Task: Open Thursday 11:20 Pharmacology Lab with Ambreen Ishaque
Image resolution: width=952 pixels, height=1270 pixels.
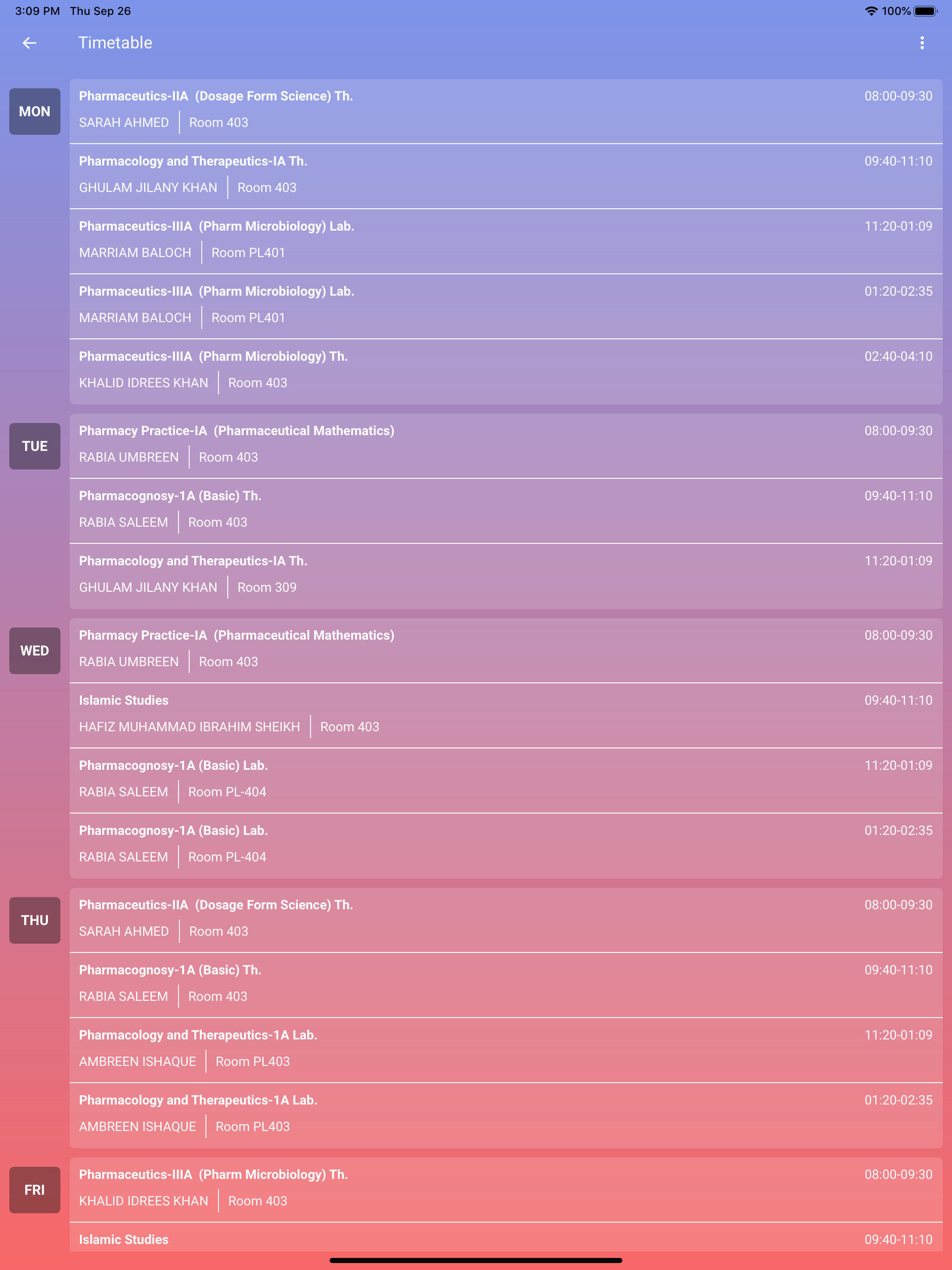Action: [x=506, y=1050]
